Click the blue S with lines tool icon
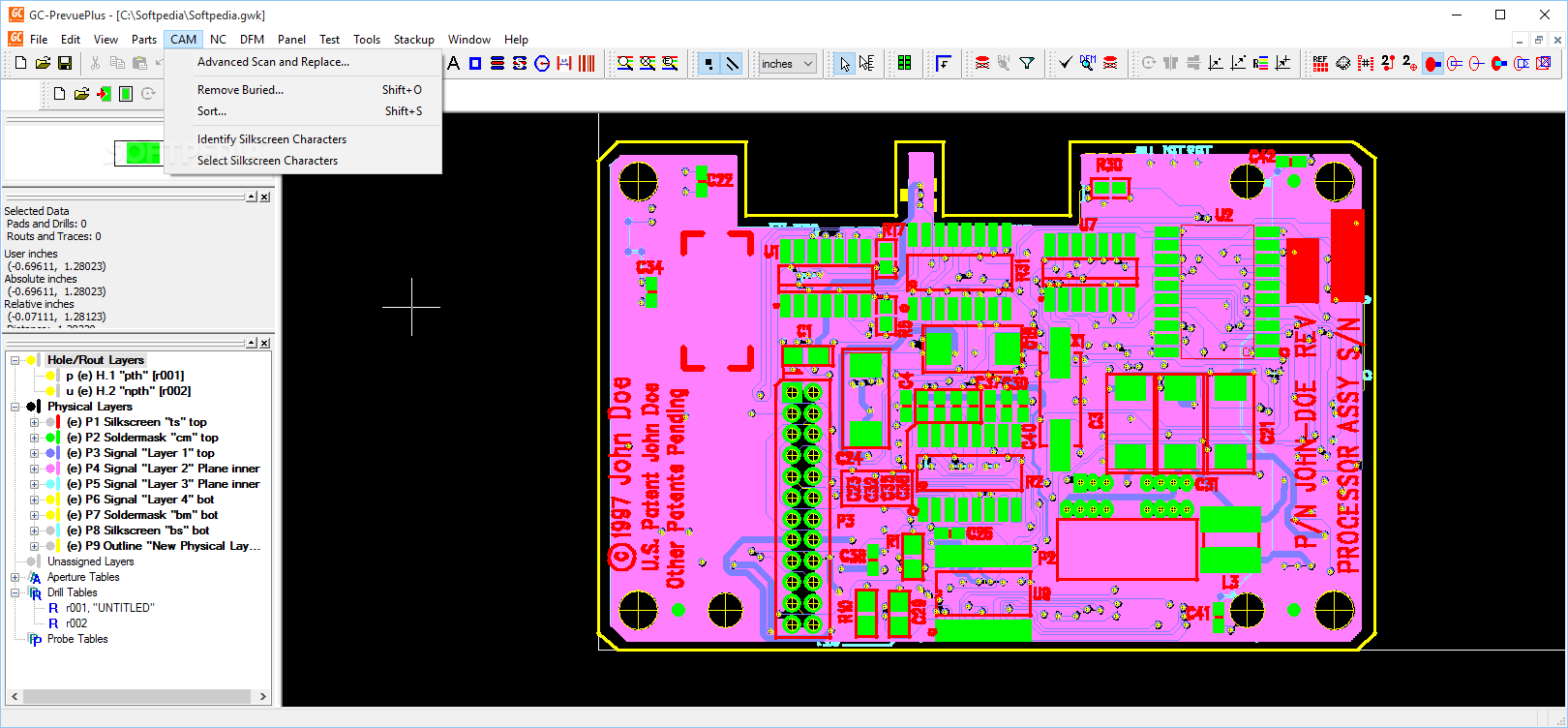Screen dimensions: 1568x728 pyautogui.click(x=520, y=63)
